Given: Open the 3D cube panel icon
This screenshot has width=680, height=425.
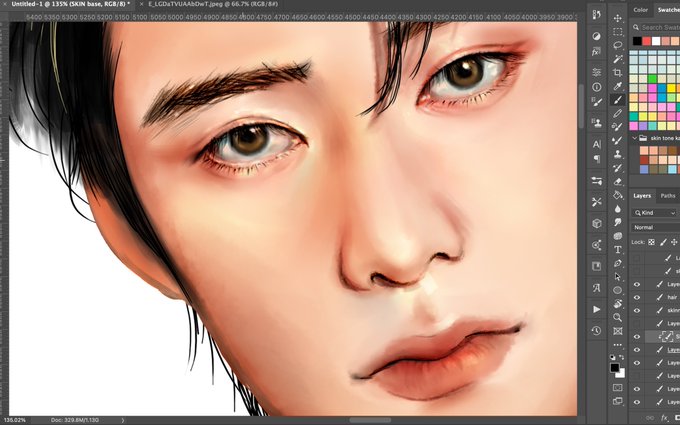Looking at the screenshot, I should click(597, 223).
